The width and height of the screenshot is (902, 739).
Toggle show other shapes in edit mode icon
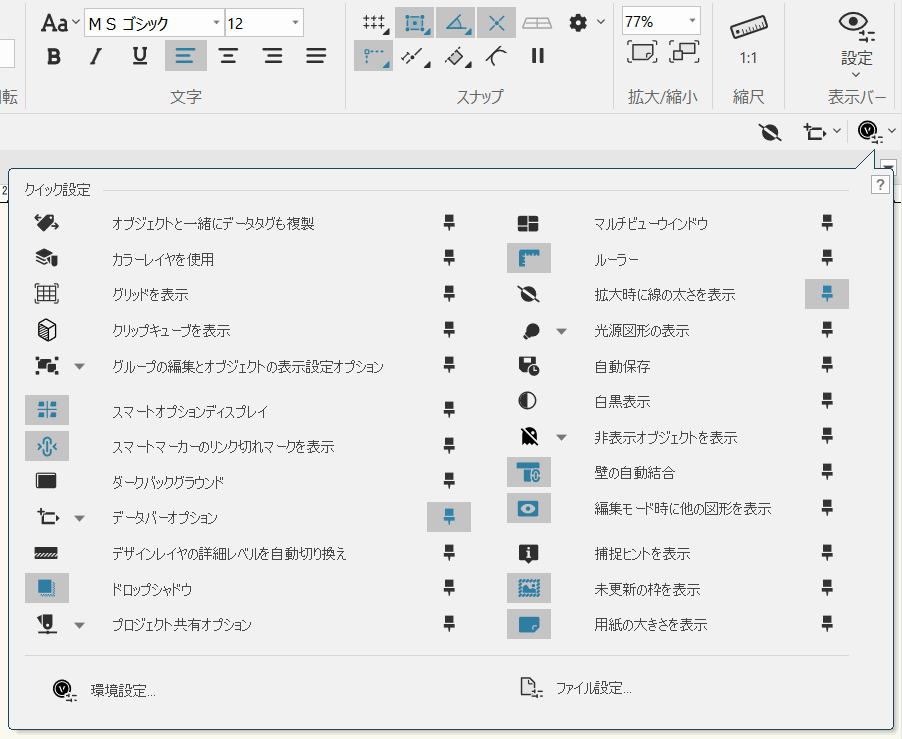[529, 508]
